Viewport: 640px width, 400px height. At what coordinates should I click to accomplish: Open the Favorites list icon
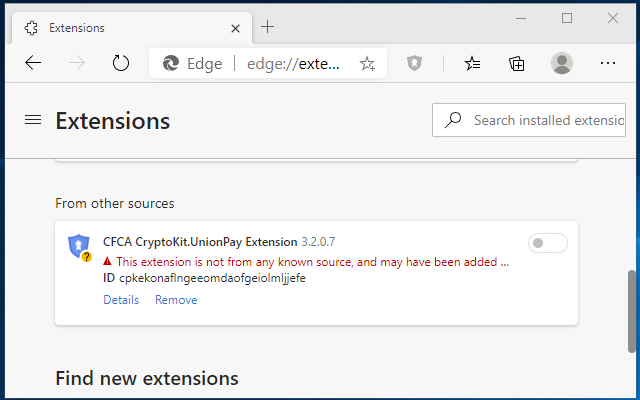(473, 63)
